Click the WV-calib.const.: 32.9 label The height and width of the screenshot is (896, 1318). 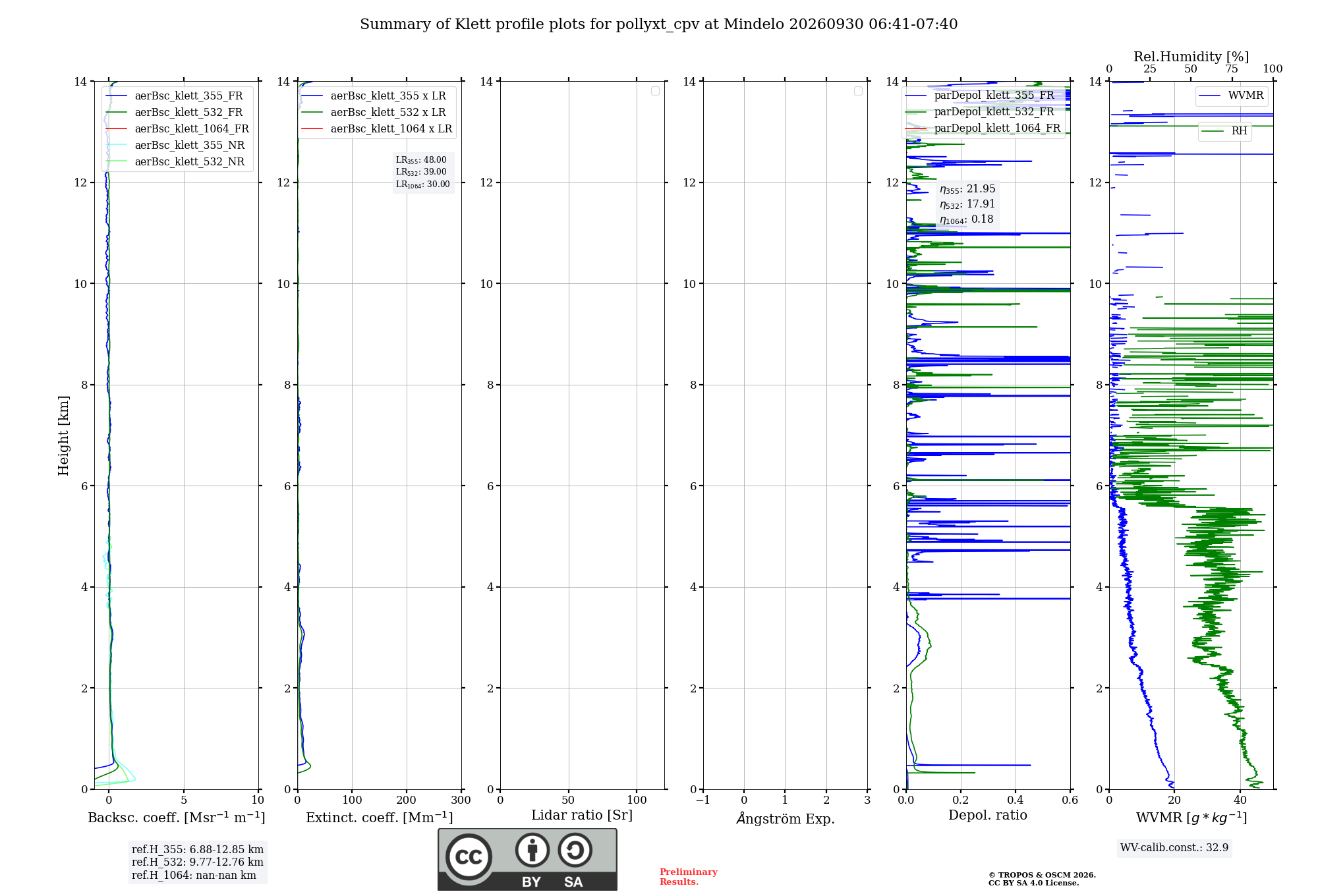[x=1174, y=848]
